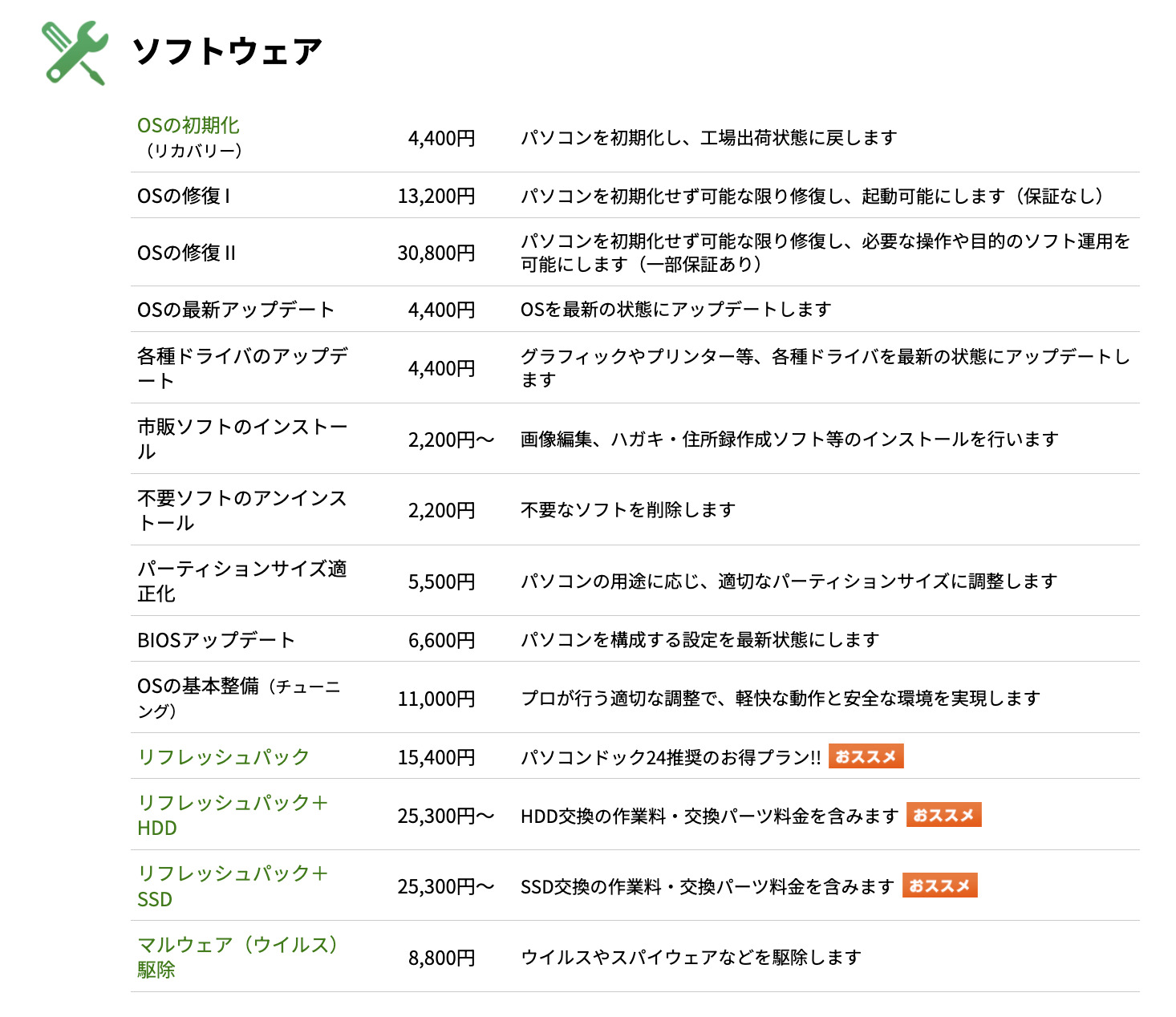Click the 6,600円 price

(441, 640)
